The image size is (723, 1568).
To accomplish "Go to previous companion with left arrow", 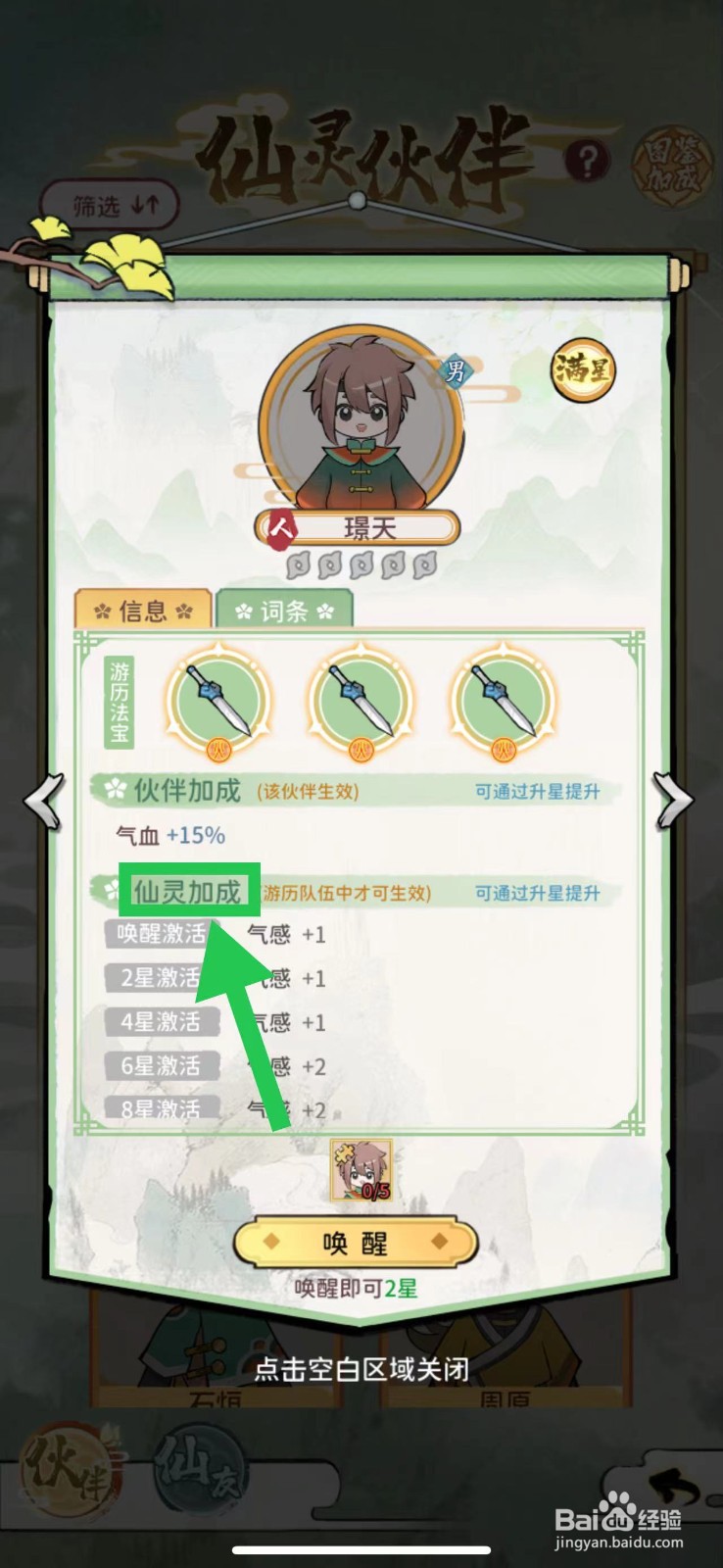I will (x=44, y=801).
